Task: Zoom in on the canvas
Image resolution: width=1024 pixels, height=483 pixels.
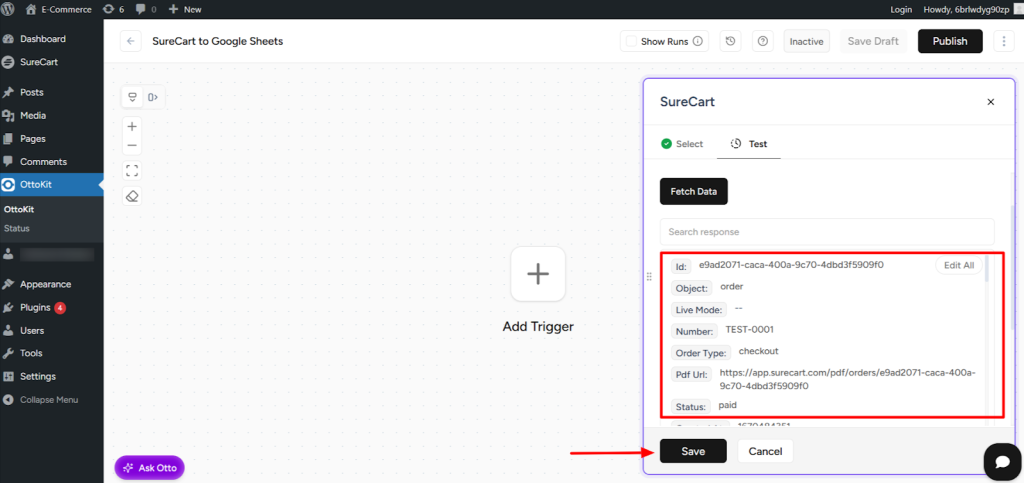Action: 132,126
